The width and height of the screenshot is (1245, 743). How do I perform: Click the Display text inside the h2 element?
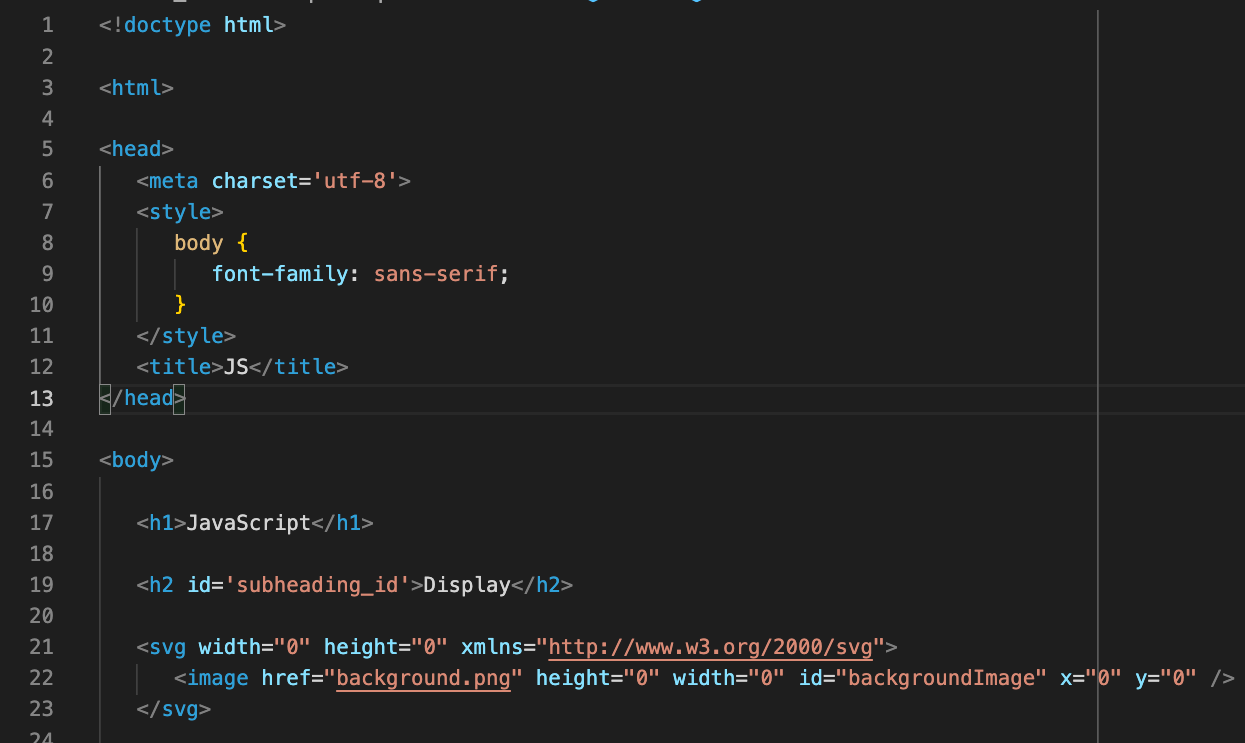click(x=466, y=584)
